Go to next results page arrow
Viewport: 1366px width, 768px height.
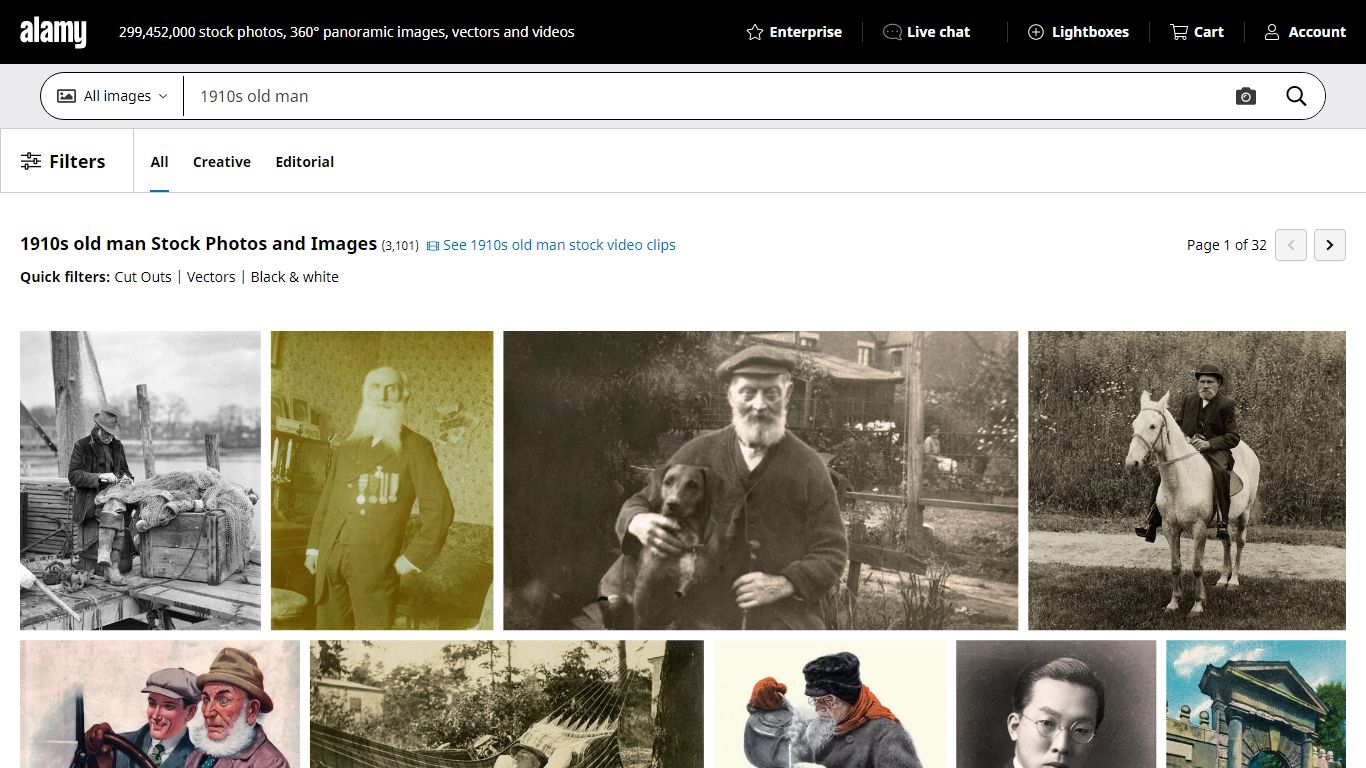[x=1329, y=245]
